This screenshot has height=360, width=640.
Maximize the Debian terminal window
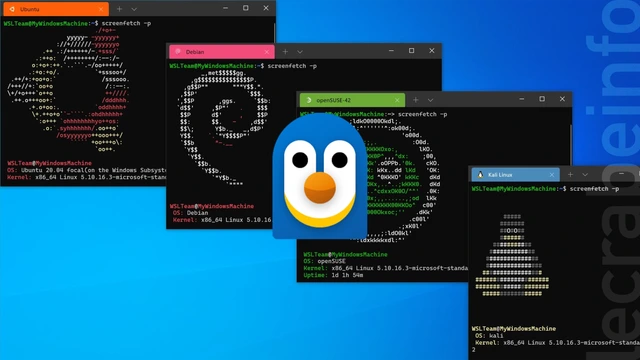pos(411,51)
